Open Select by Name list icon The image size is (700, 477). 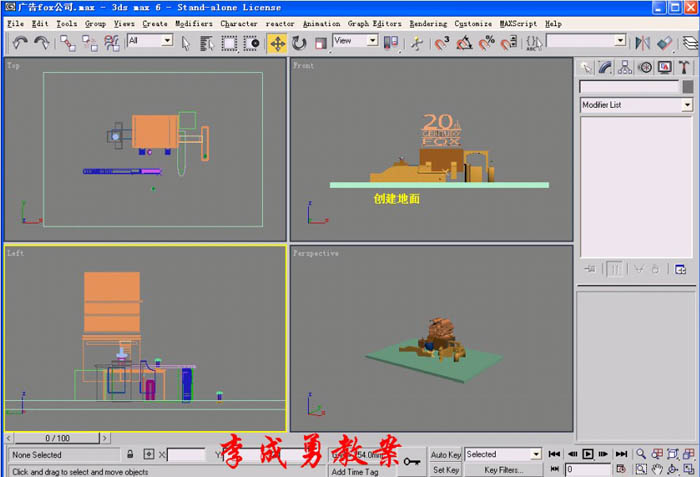pyautogui.click(x=207, y=43)
